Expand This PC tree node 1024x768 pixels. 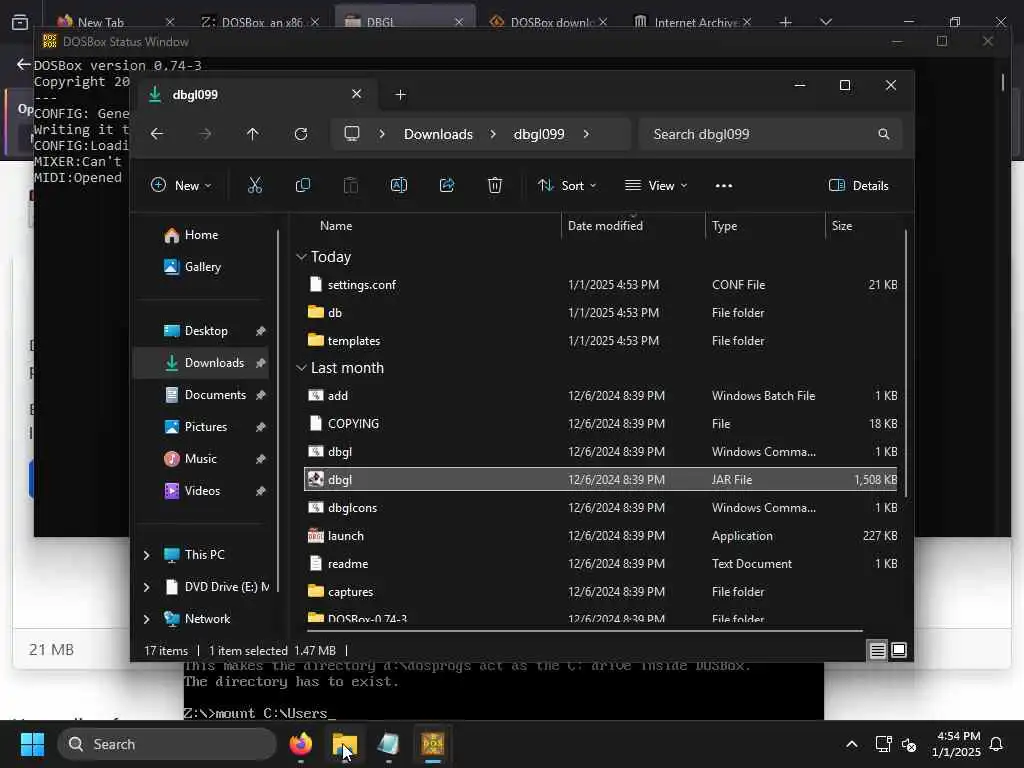[x=146, y=554]
